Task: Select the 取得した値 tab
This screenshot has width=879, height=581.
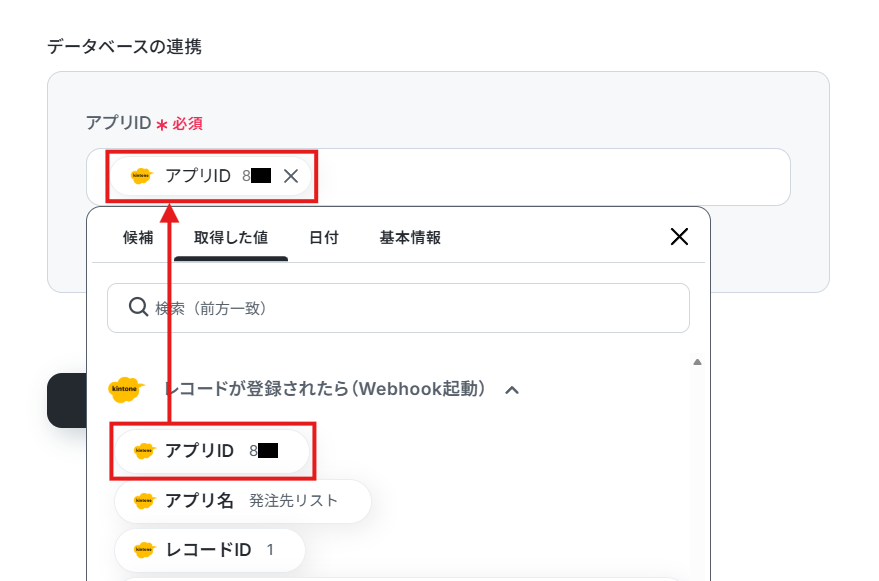Action: coord(231,238)
